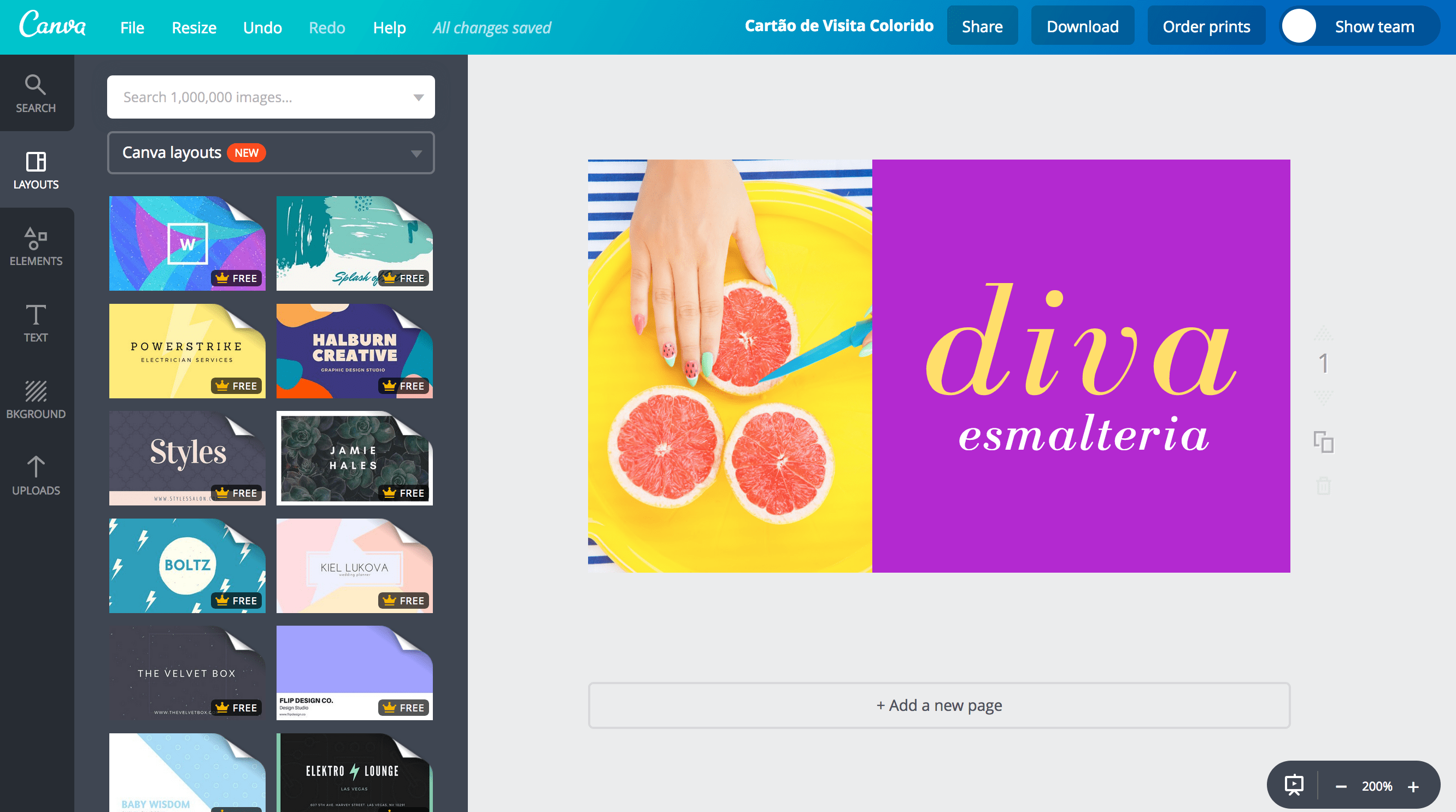Click the All changes saved status
The height and width of the screenshot is (812, 1456).
coord(492,27)
